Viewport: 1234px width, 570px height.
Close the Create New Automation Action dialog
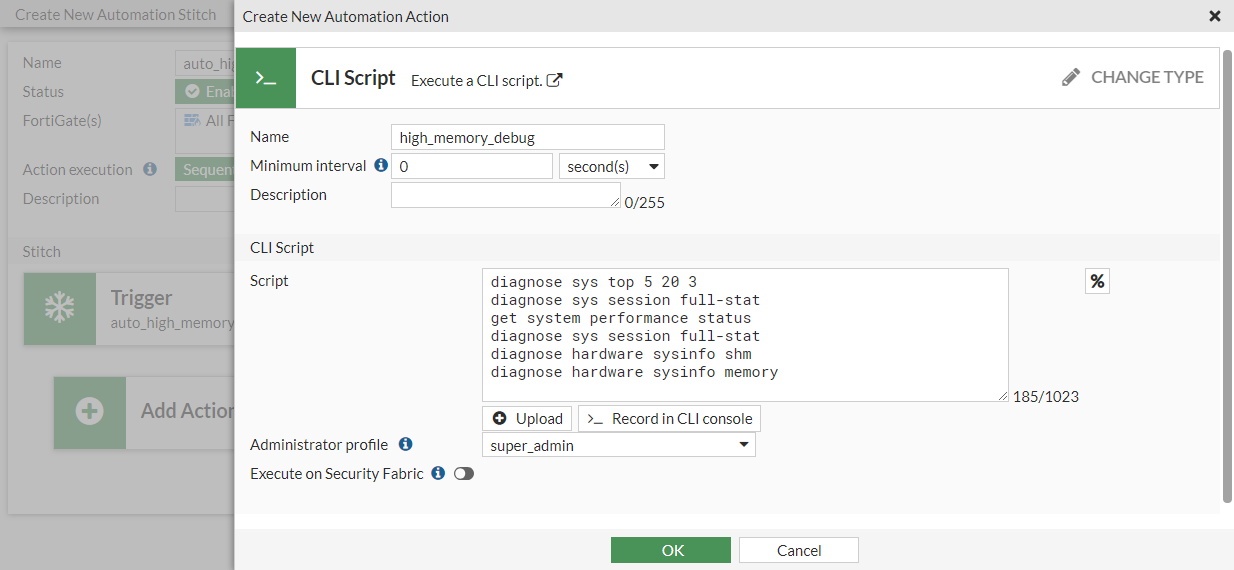tap(1214, 16)
